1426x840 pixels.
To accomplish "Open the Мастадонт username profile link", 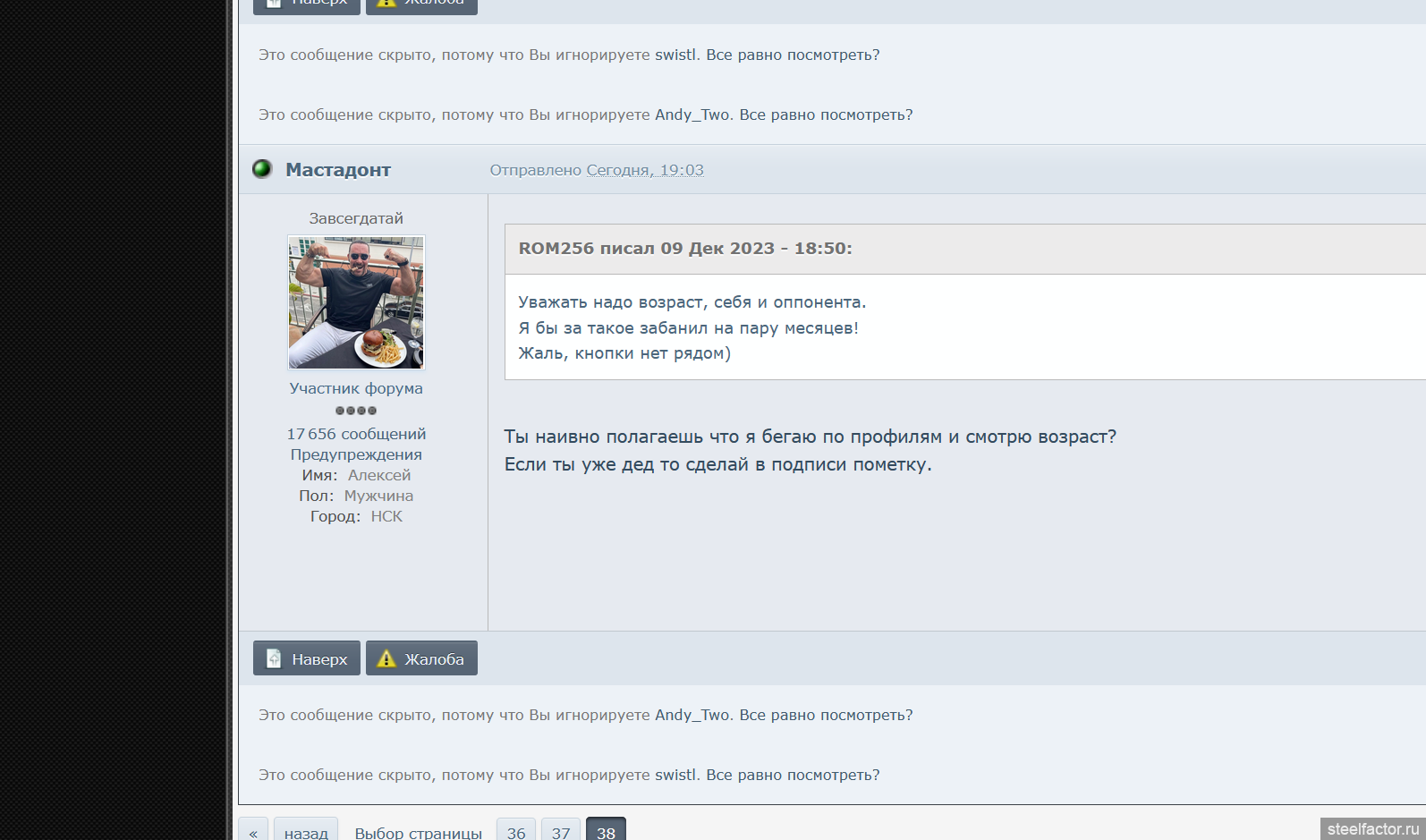I will pos(338,170).
